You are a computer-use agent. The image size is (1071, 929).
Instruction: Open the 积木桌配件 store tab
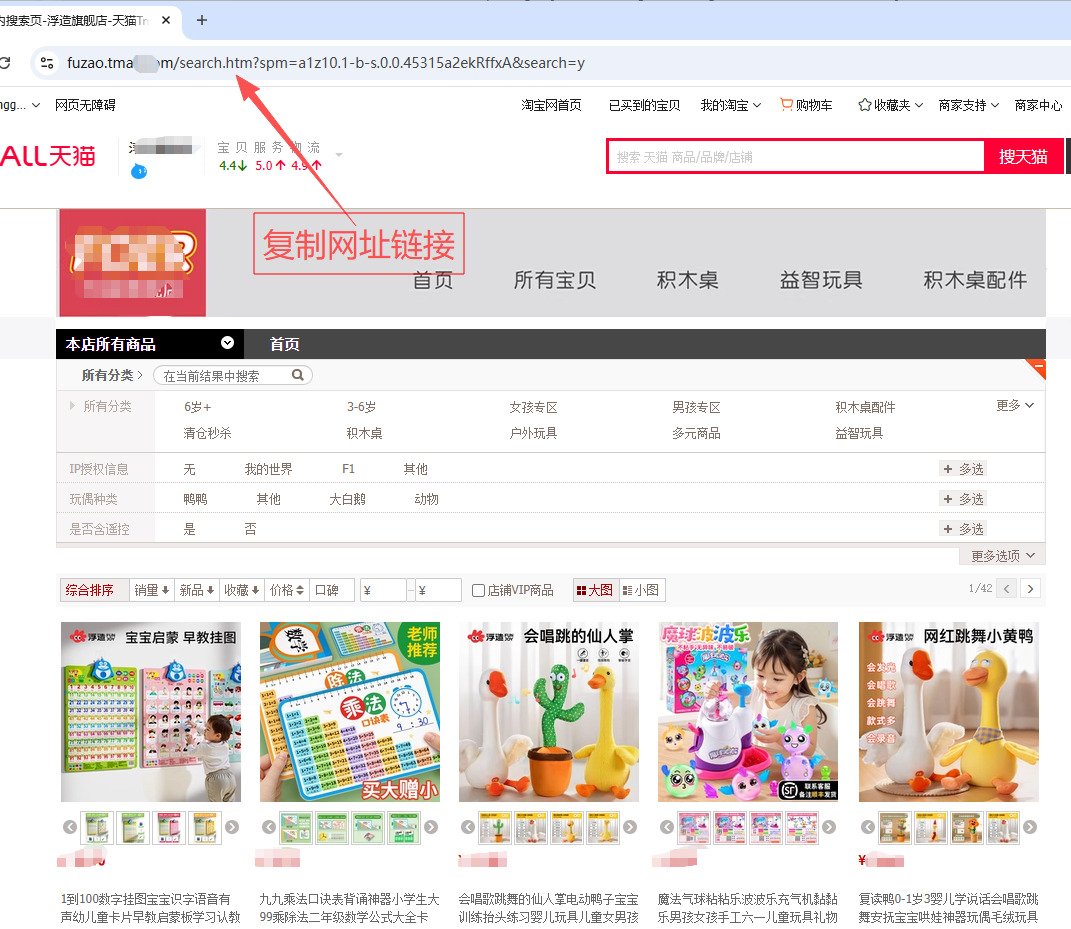click(975, 280)
